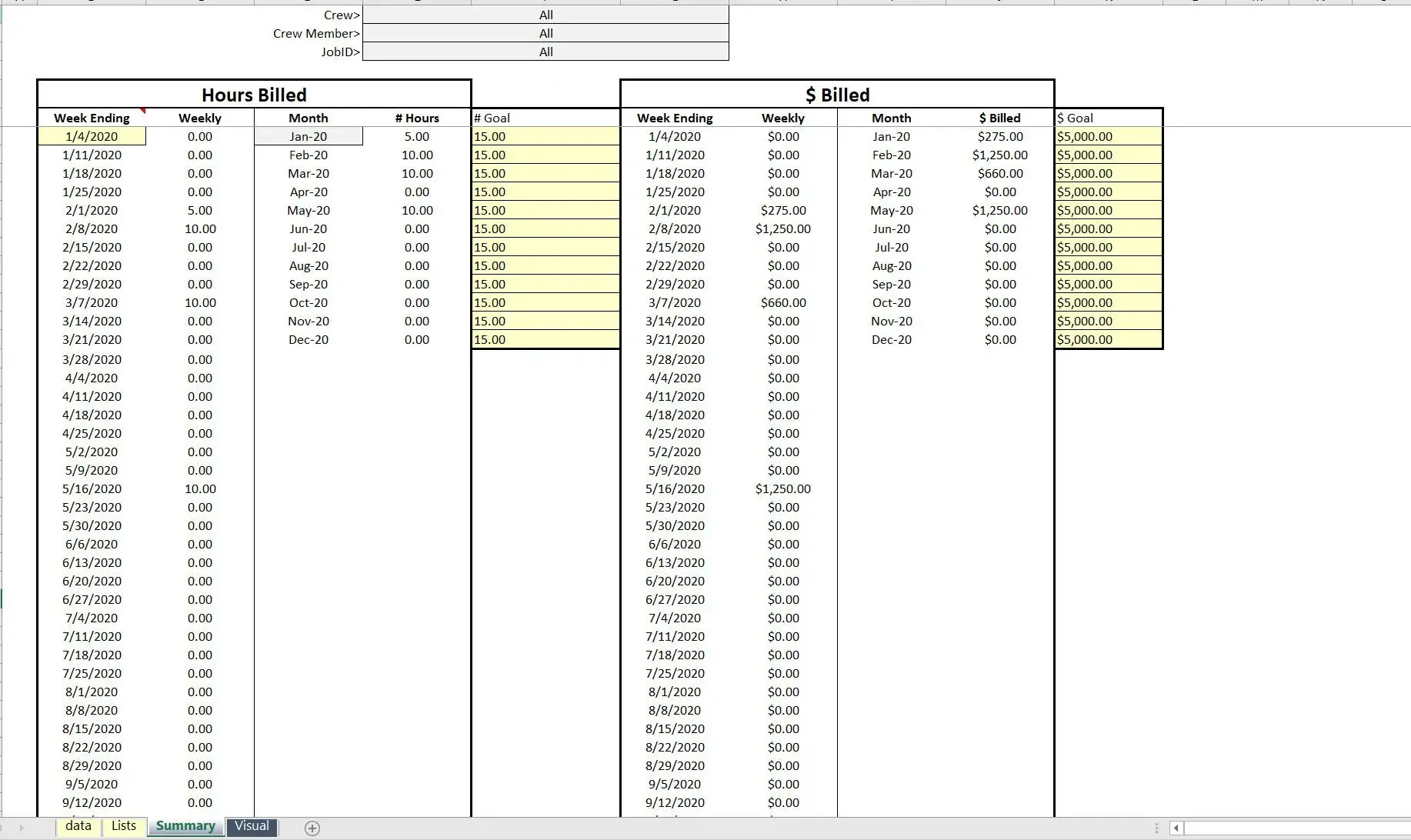This screenshot has height=840, width=1411.
Task: Click the left arrow of the horizontal scrollbar
Action: point(1176,828)
